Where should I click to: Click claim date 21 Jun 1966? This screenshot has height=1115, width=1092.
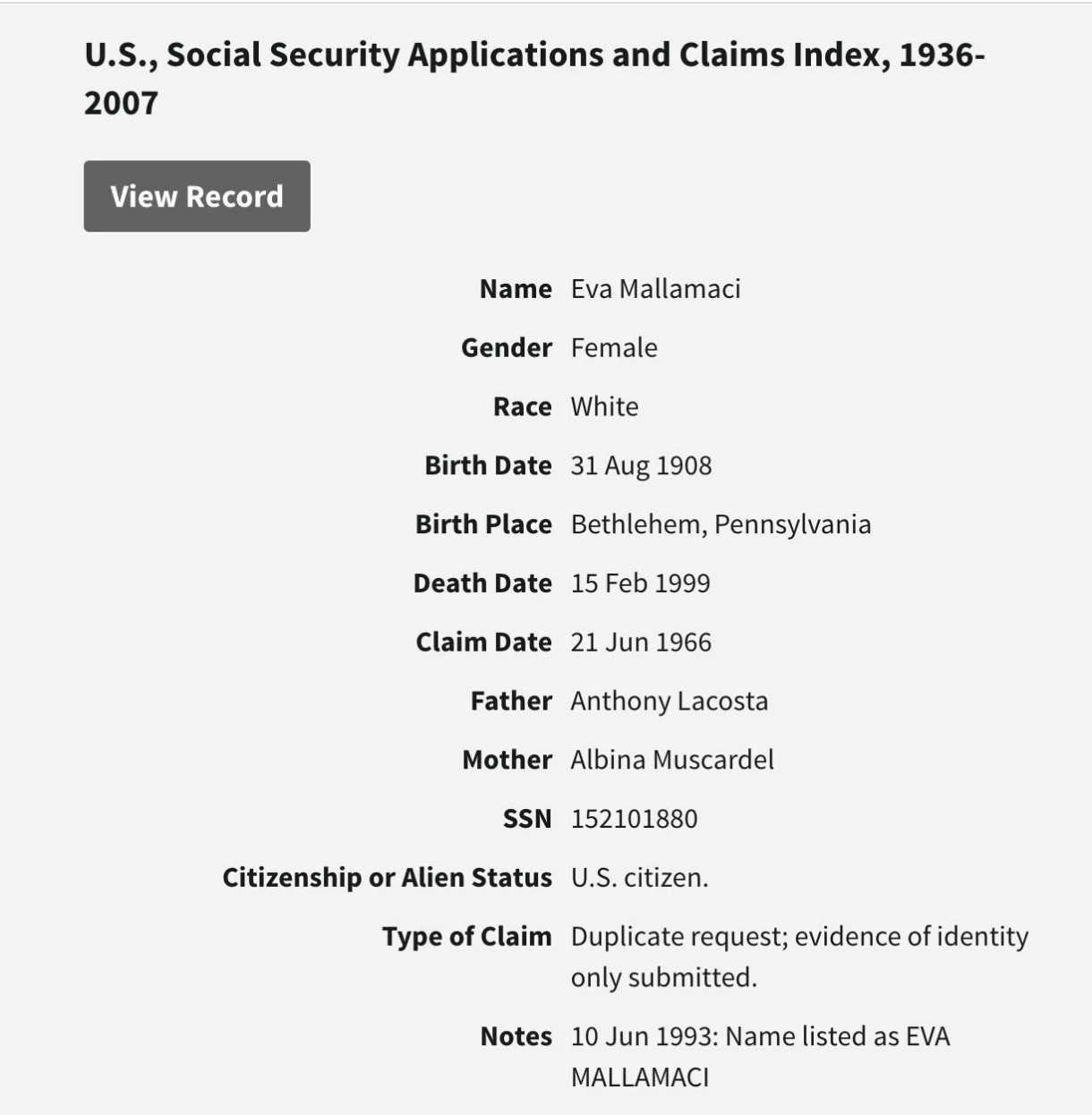tap(641, 643)
